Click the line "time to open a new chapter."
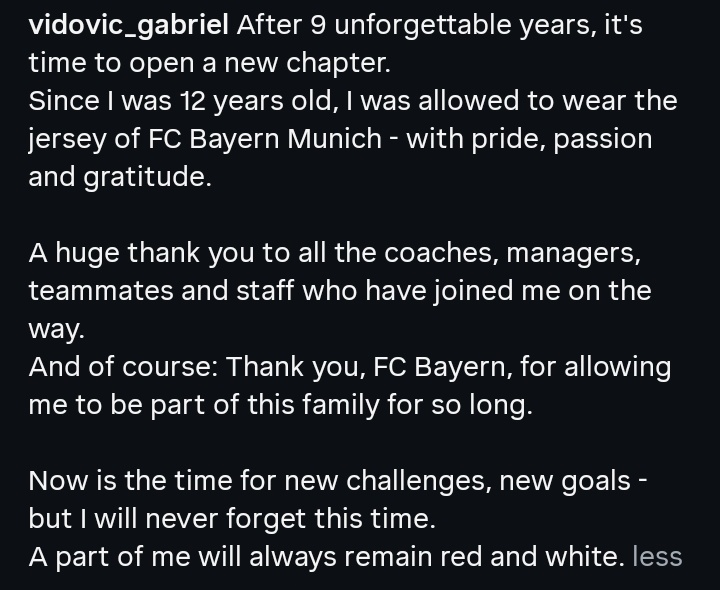Image resolution: width=720 pixels, height=590 pixels. tap(209, 63)
